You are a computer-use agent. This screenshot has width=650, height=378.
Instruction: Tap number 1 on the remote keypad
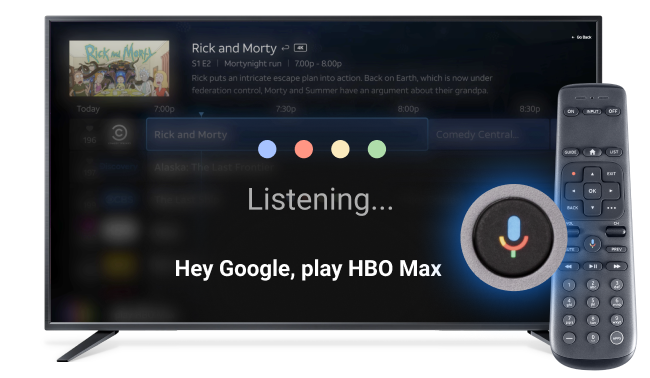[569, 285]
